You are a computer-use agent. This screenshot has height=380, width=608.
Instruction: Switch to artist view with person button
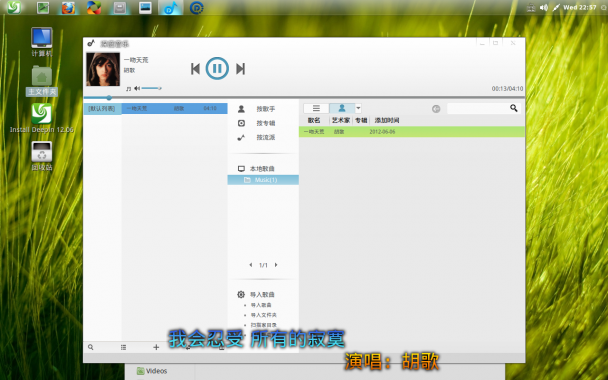tap(342, 108)
